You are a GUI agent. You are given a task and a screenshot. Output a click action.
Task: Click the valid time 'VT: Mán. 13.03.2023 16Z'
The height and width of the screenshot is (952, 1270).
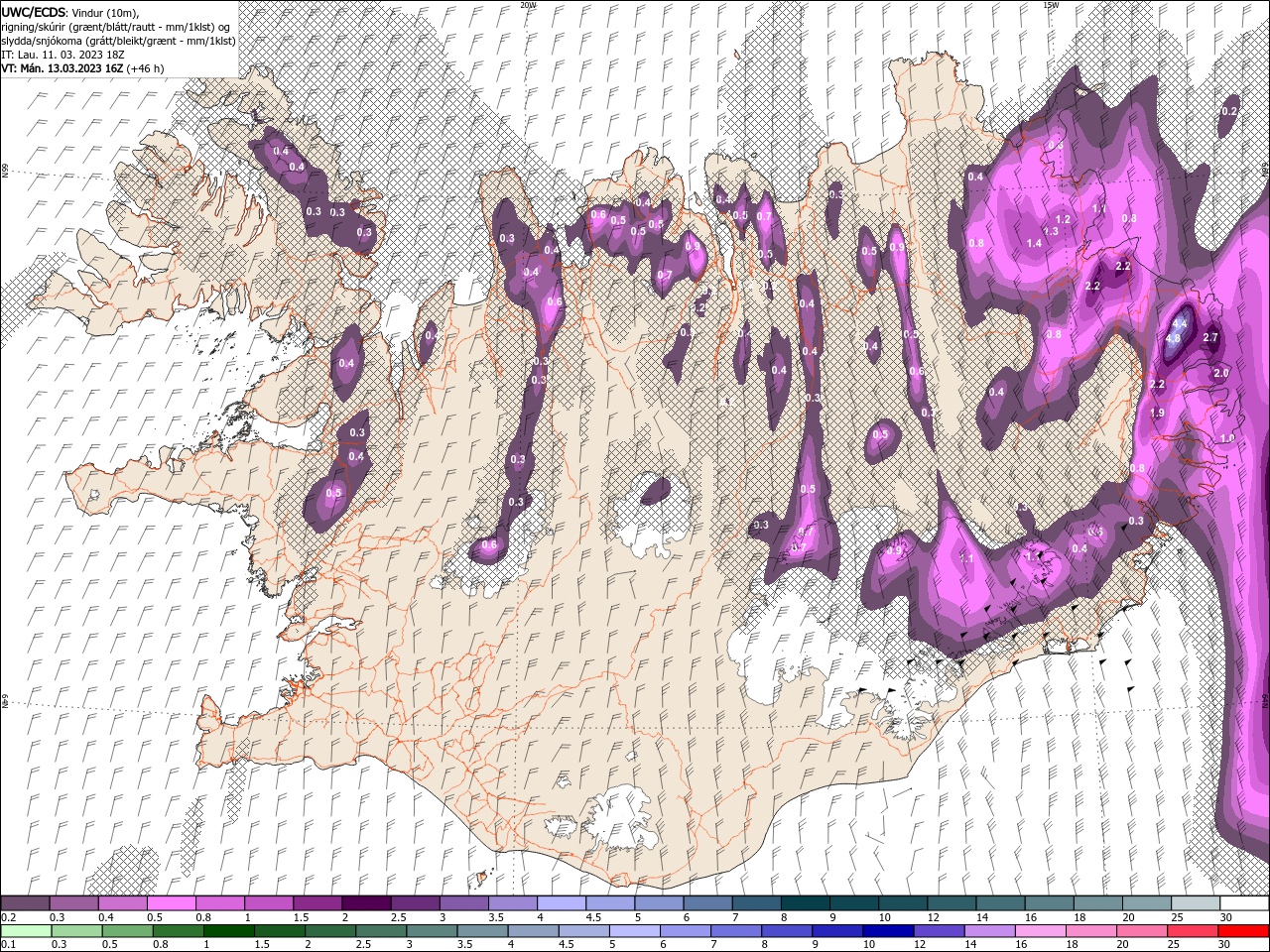(62, 68)
